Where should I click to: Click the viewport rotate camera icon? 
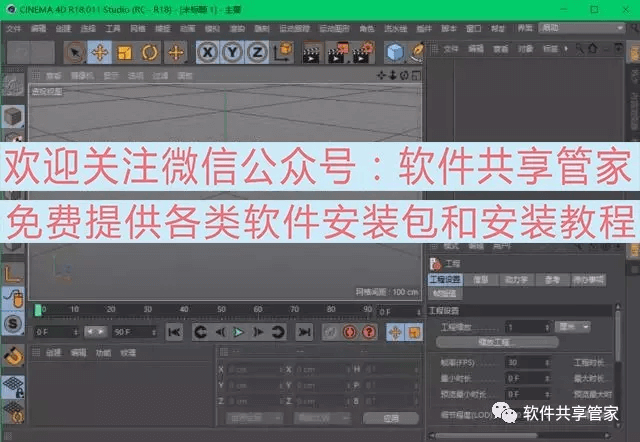[x=404, y=75]
